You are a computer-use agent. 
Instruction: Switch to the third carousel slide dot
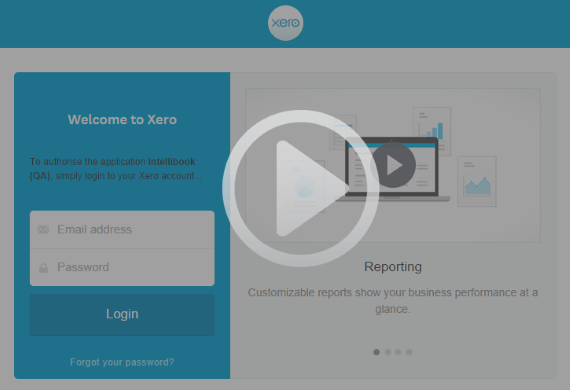pos(398,352)
